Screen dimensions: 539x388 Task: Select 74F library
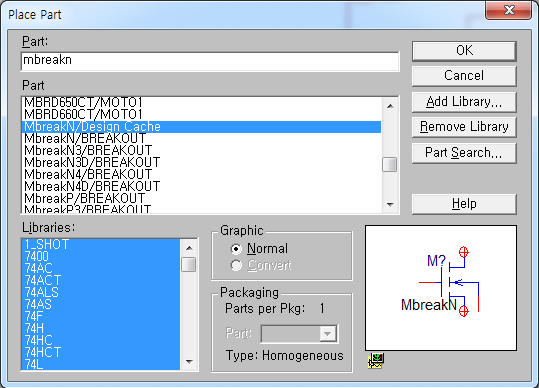tap(101, 316)
